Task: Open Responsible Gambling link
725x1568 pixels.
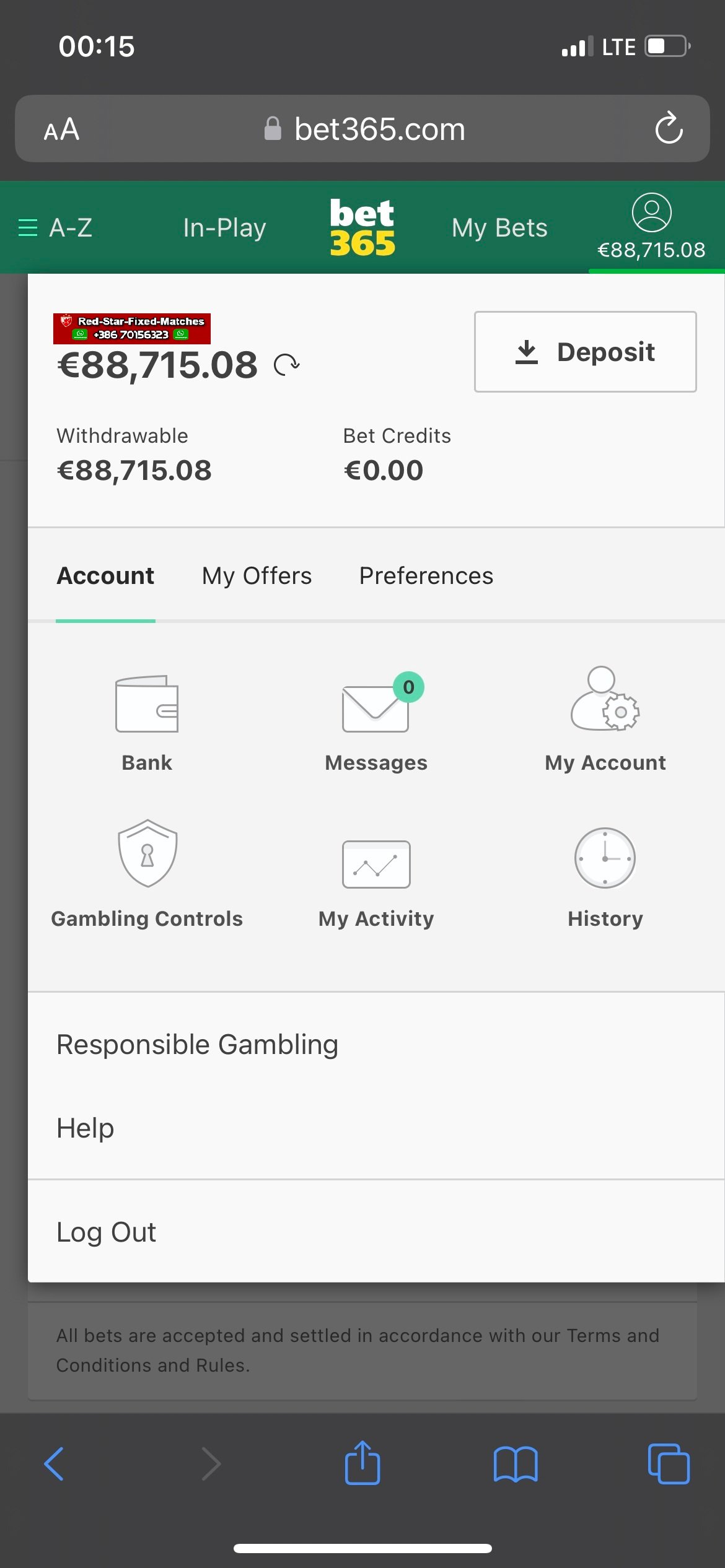Action: (x=197, y=1045)
